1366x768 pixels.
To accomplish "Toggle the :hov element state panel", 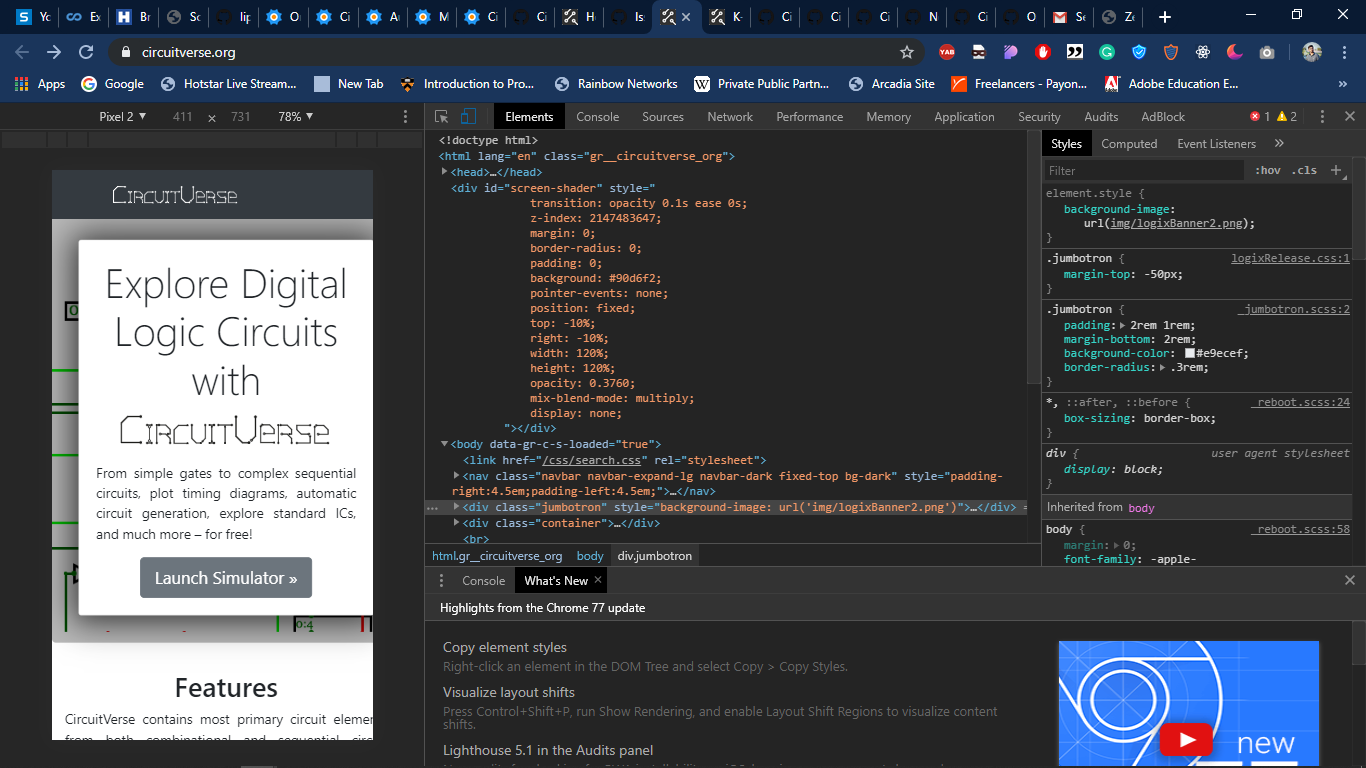I will click(x=1268, y=170).
